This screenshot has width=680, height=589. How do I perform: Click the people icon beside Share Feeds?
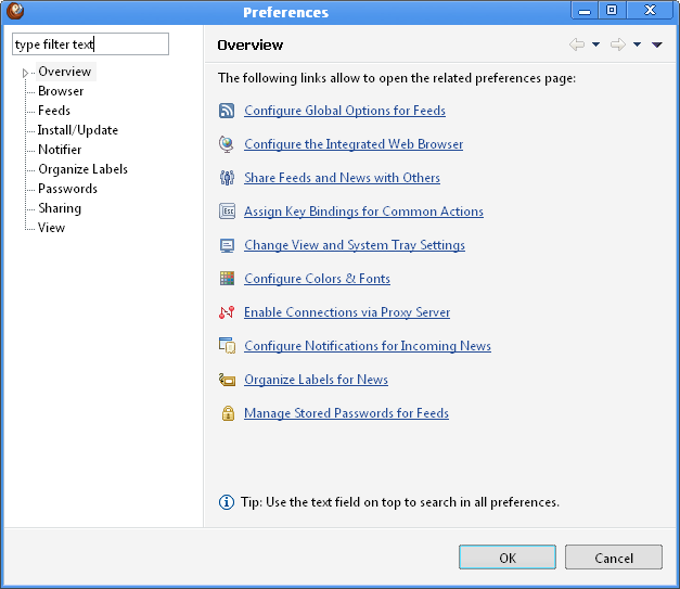point(226,178)
